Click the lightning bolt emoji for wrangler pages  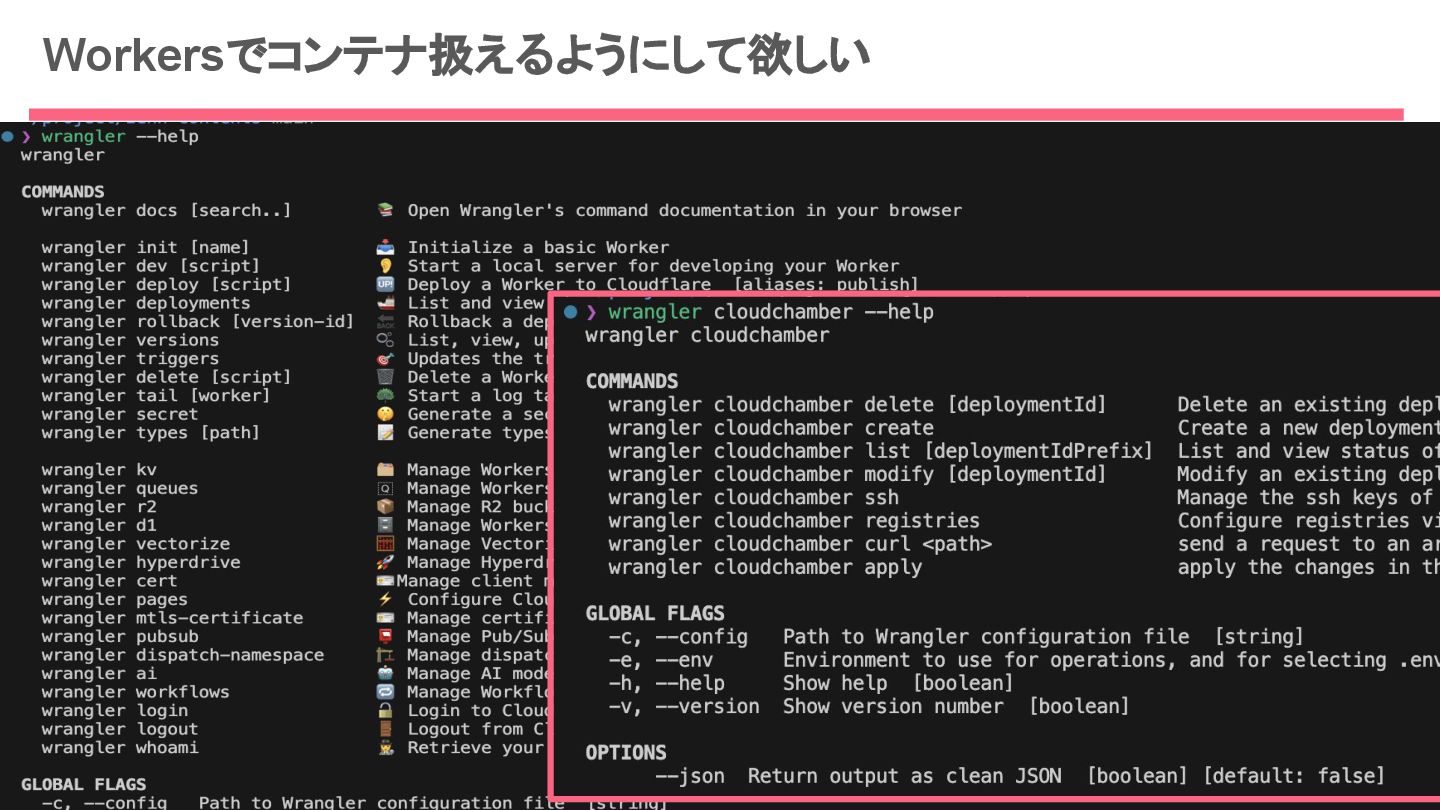(385, 600)
